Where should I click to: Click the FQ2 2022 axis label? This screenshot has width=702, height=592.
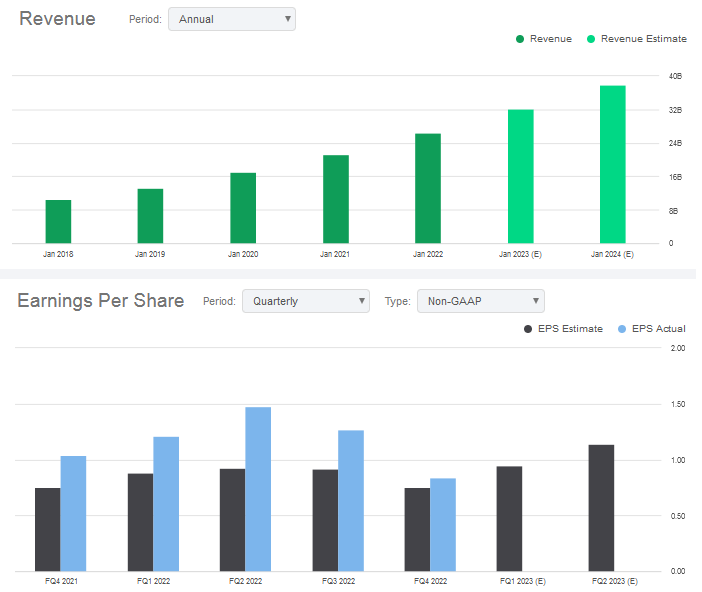(x=245, y=581)
